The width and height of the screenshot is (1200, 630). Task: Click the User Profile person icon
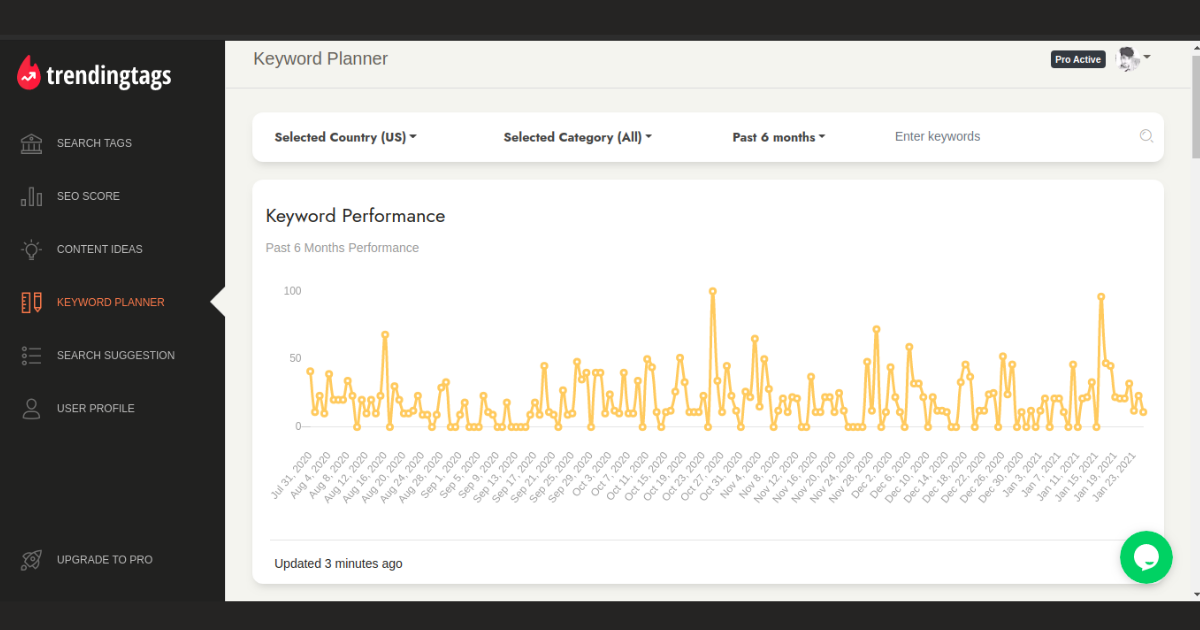click(x=31, y=408)
